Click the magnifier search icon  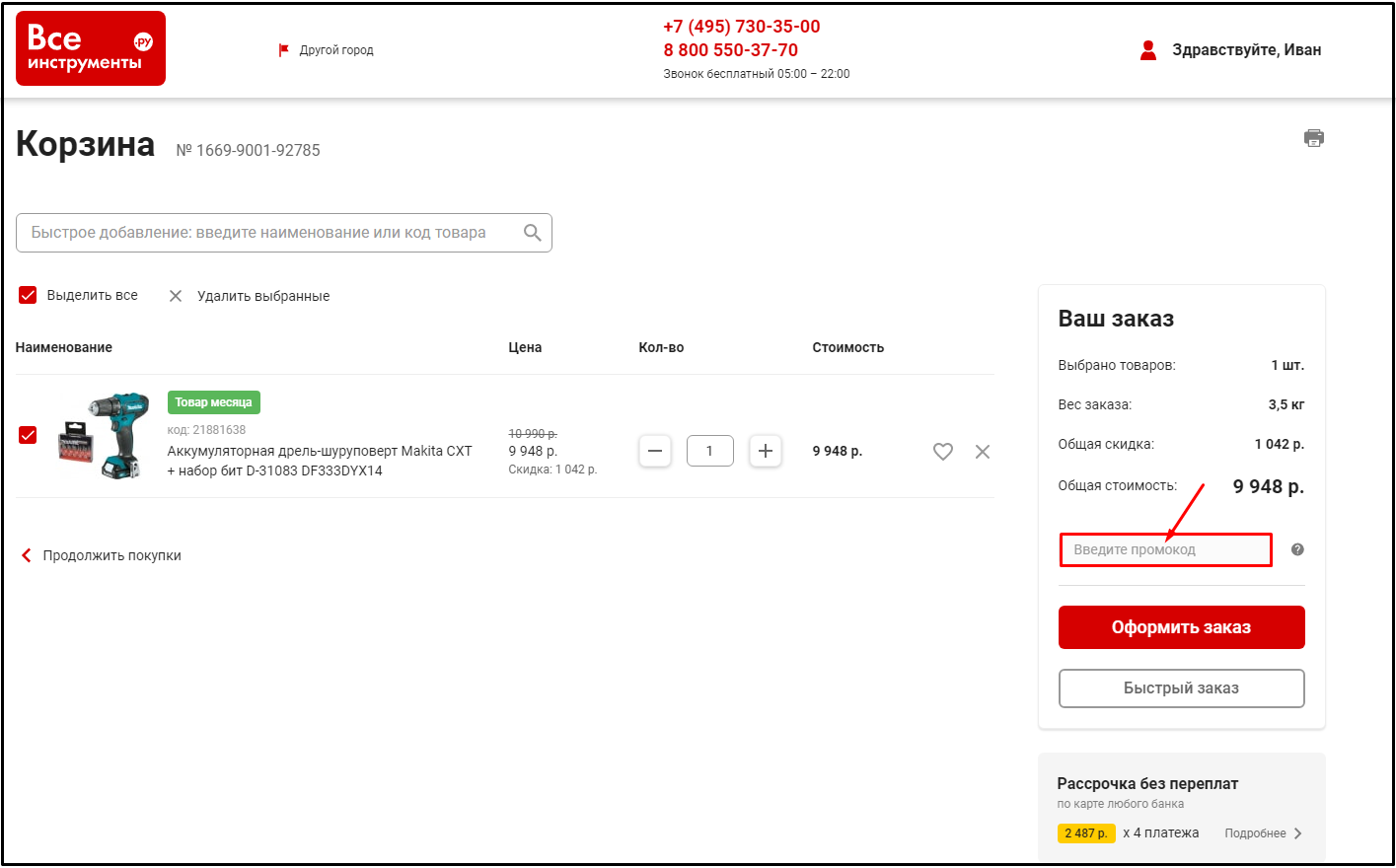coord(533,233)
